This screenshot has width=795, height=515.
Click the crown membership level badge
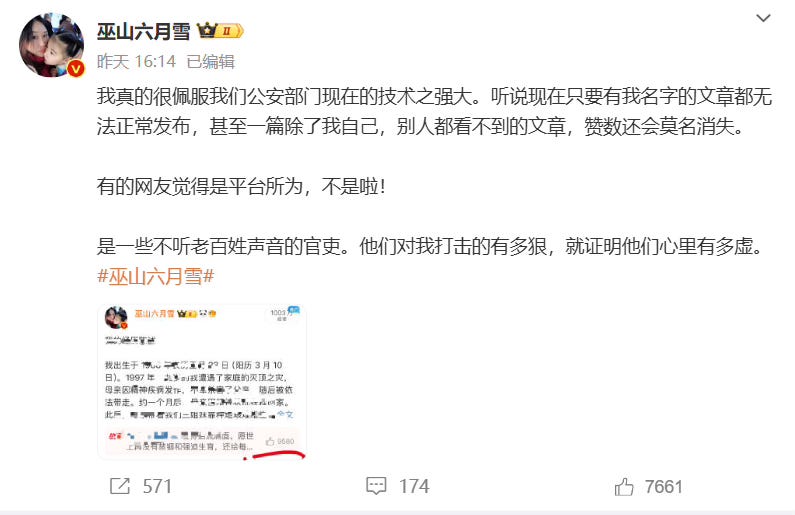(220, 31)
